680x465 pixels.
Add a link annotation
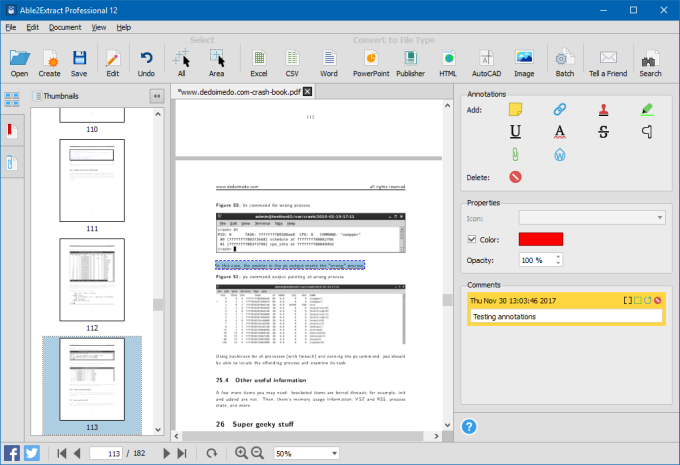[x=560, y=109]
